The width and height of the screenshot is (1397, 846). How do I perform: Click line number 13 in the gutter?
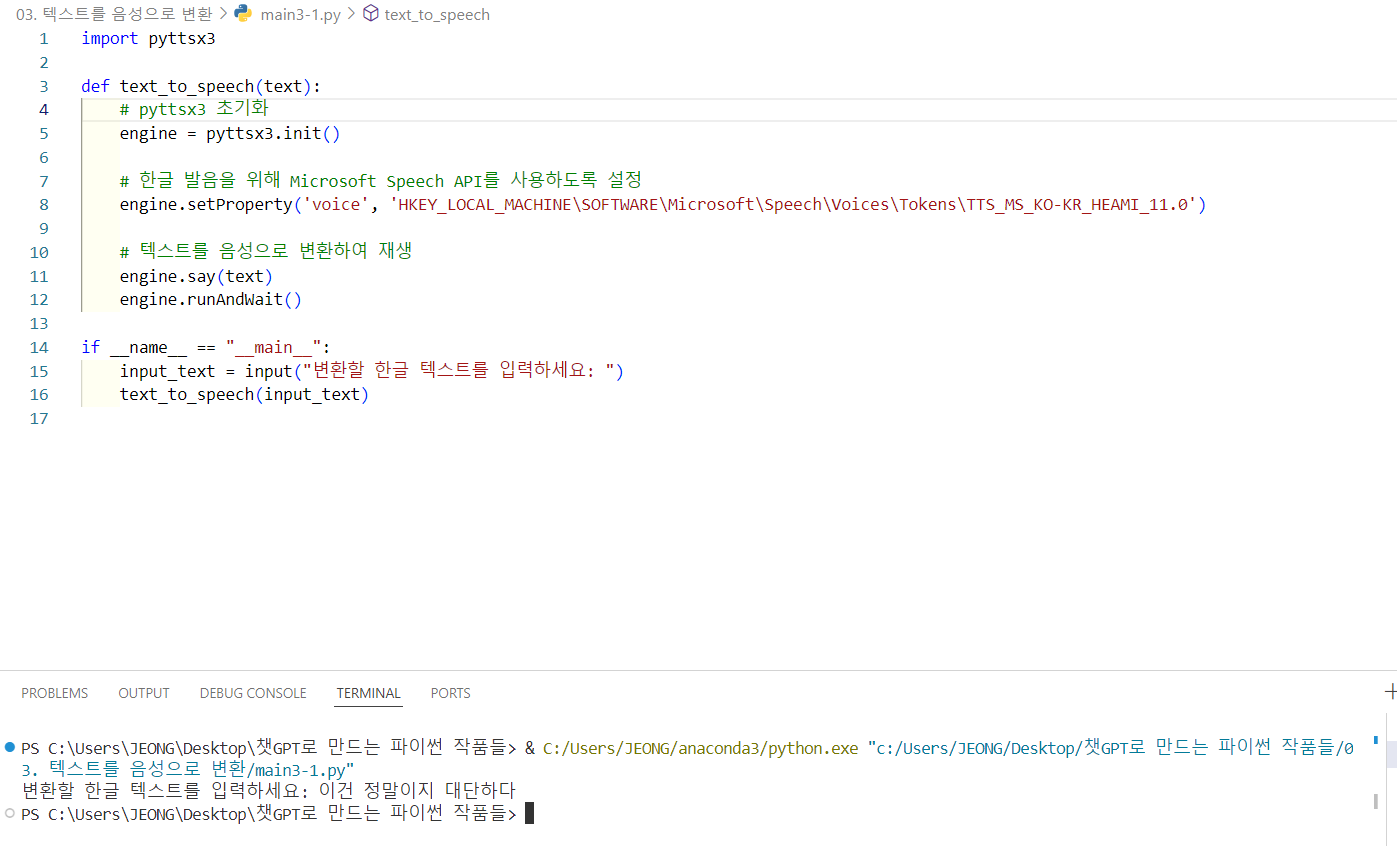(x=39, y=324)
